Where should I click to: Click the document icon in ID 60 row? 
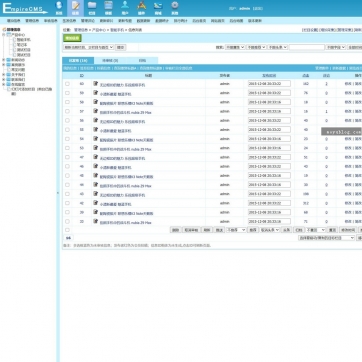(96, 83)
